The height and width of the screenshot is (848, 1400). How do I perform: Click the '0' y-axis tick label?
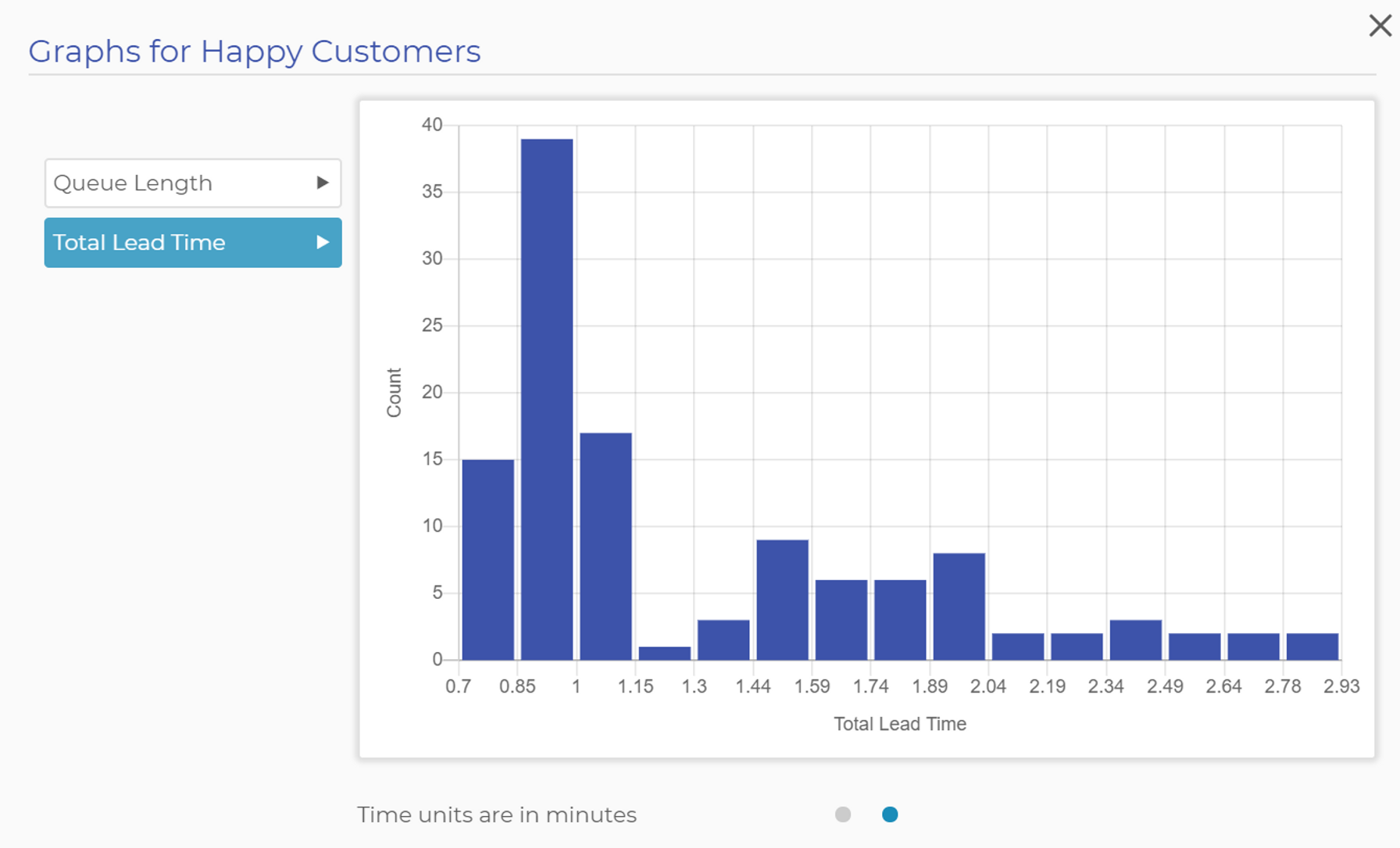click(x=437, y=660)
